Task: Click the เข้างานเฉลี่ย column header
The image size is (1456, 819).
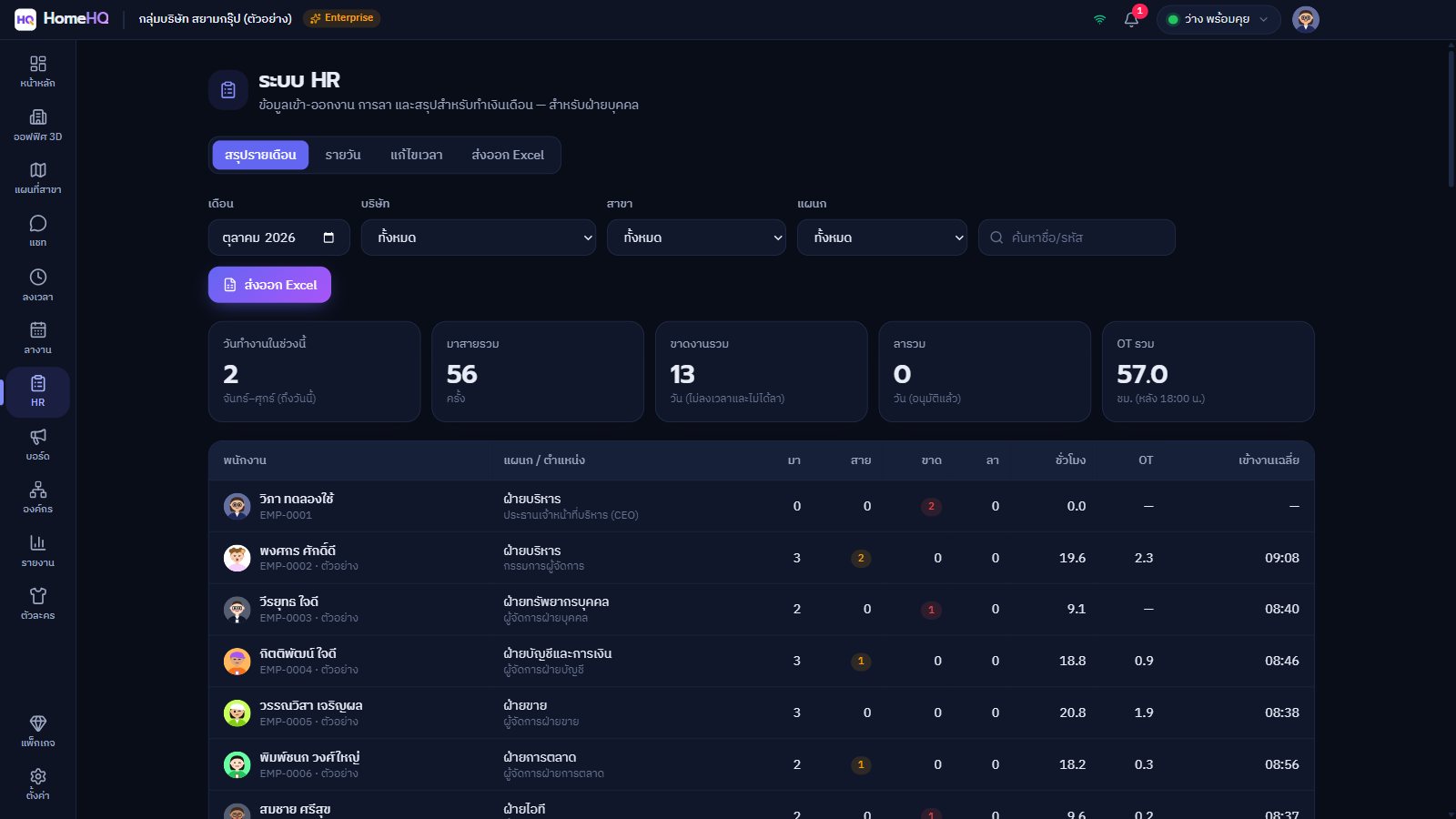Action: 1269,460
